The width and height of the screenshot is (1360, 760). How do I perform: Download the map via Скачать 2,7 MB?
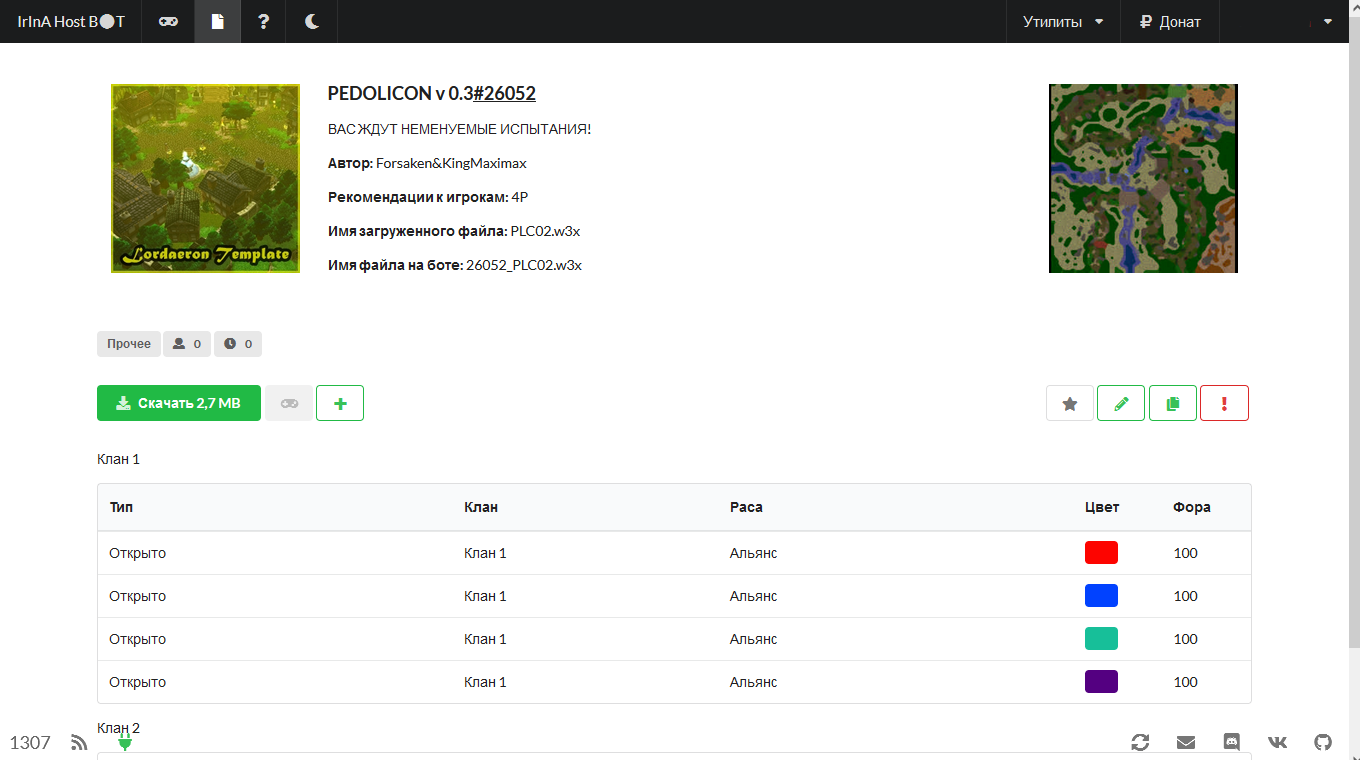[x=179, y=403]
